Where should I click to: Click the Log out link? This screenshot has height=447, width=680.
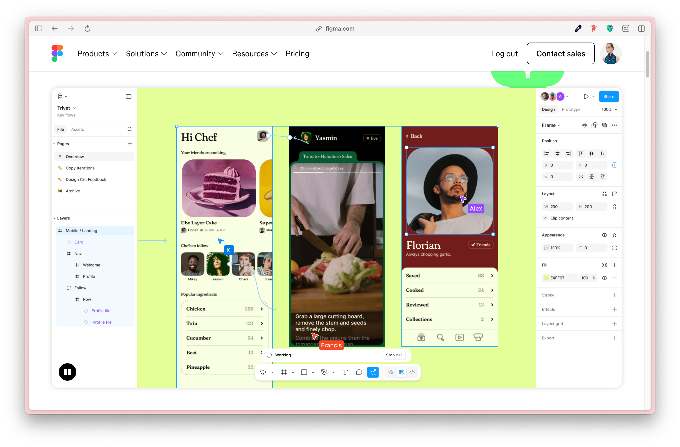[x=505, y=53]
